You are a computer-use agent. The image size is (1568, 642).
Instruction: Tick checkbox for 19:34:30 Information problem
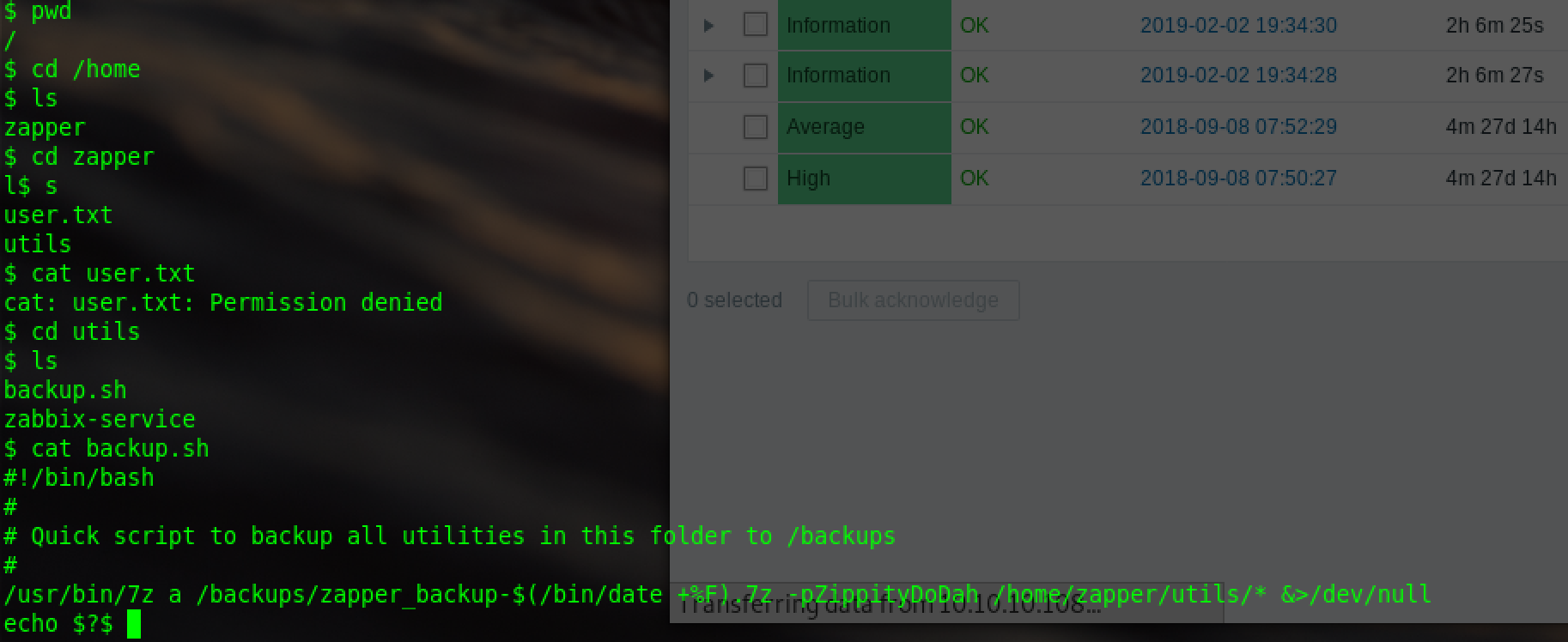(x=756, y=24)
